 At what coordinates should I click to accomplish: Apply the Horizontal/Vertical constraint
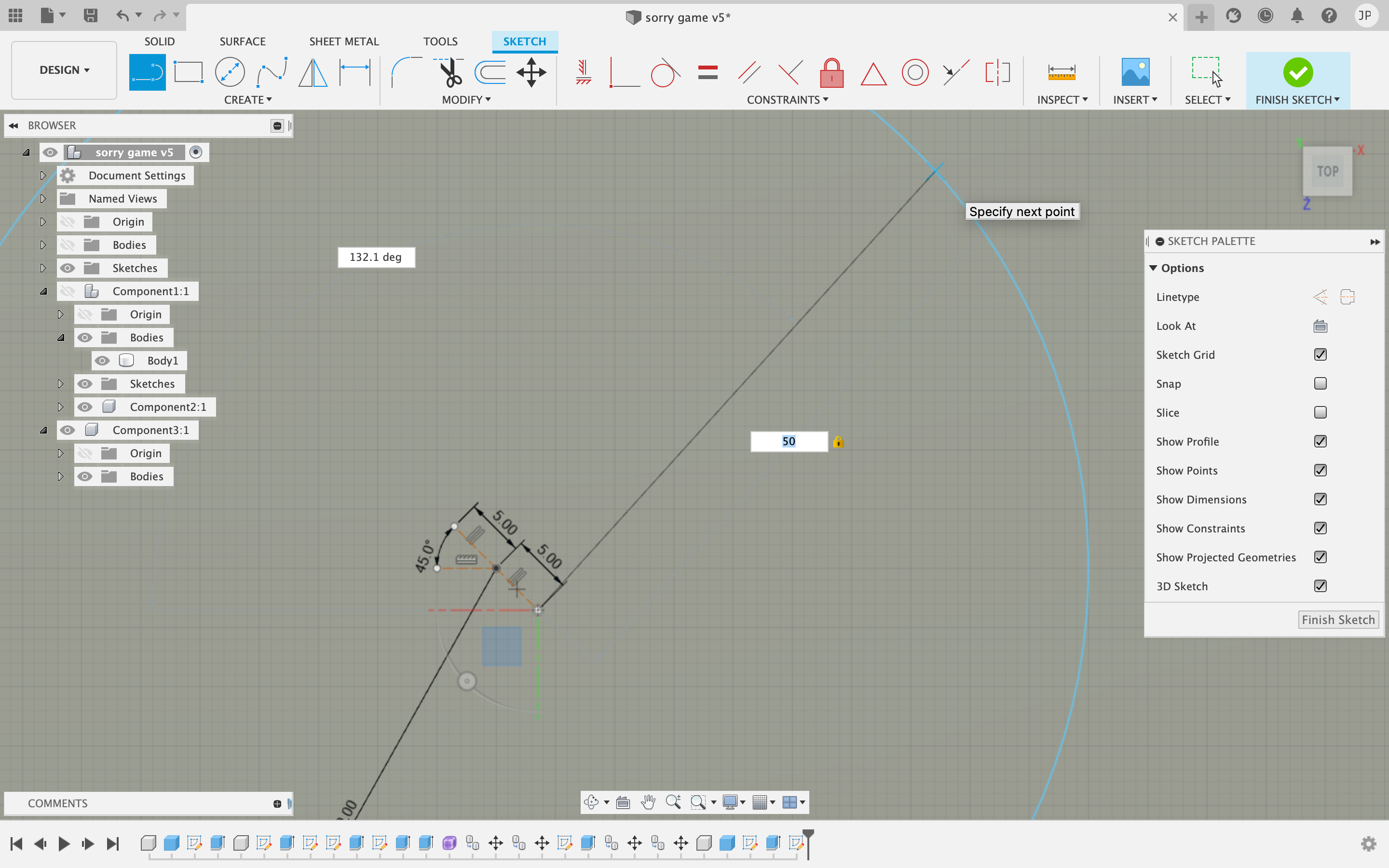(583, 72)
